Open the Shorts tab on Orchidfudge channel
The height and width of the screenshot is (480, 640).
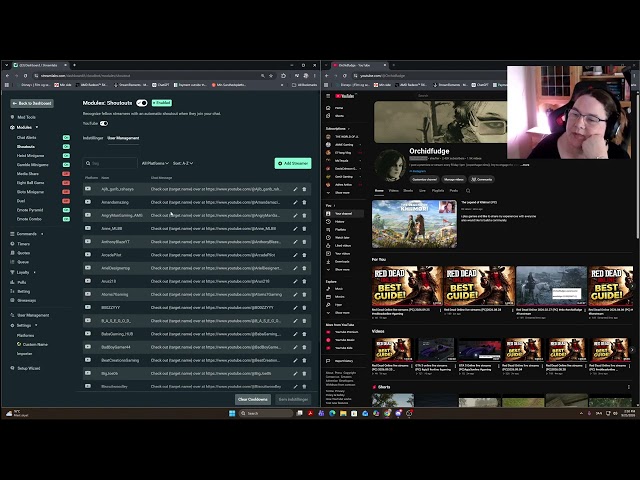408,191
